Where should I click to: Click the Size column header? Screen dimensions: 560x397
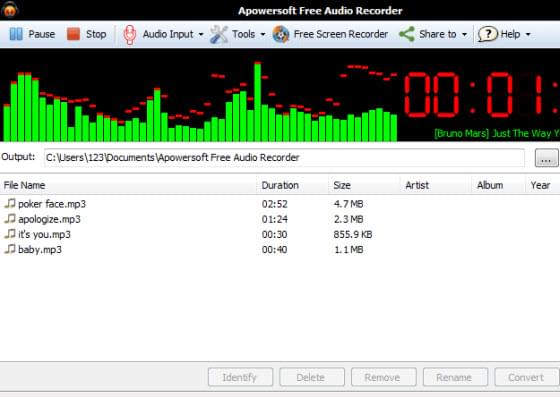pyautogui.click(x=364, y=185)
